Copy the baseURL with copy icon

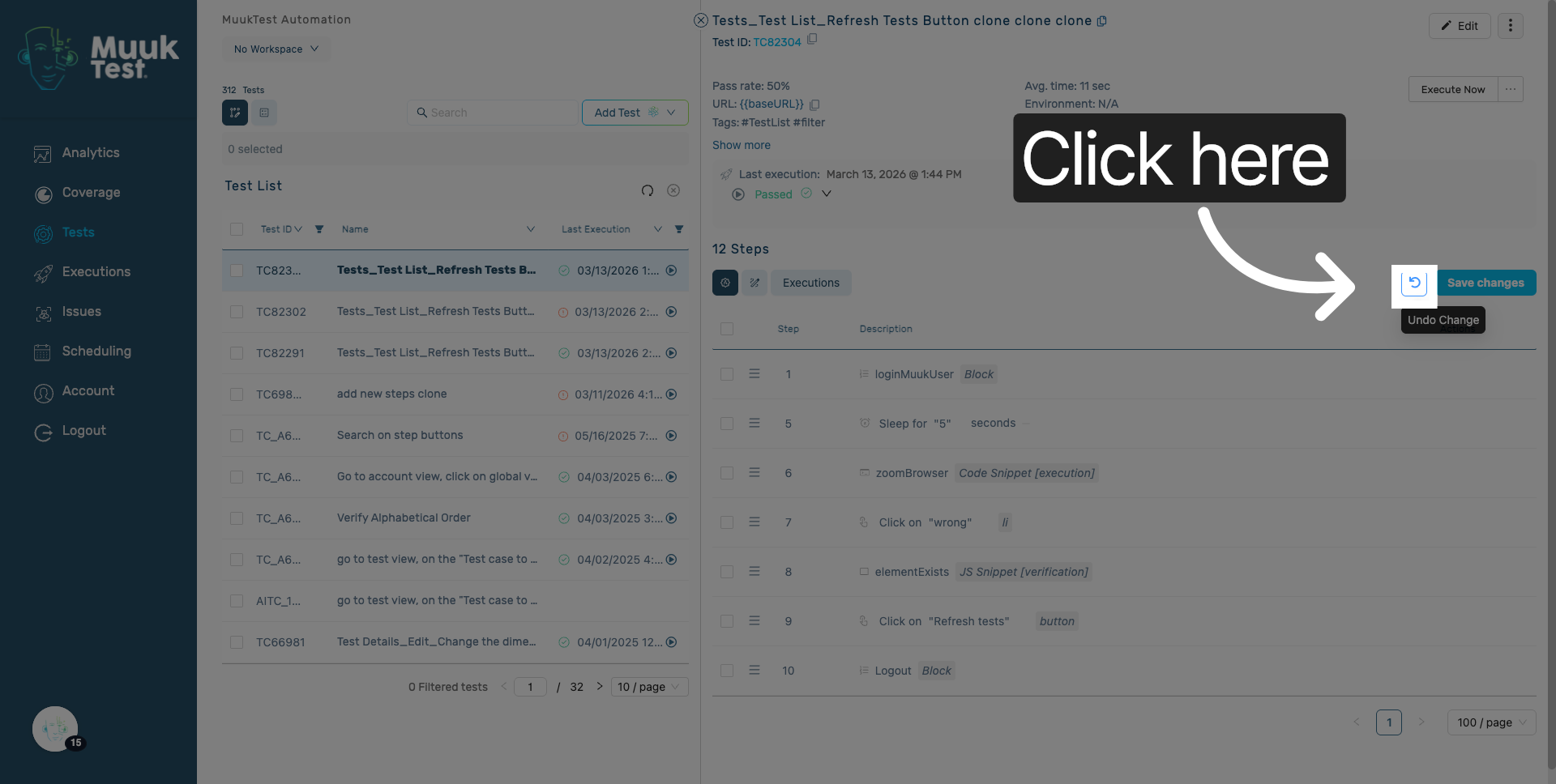[814, 104]
